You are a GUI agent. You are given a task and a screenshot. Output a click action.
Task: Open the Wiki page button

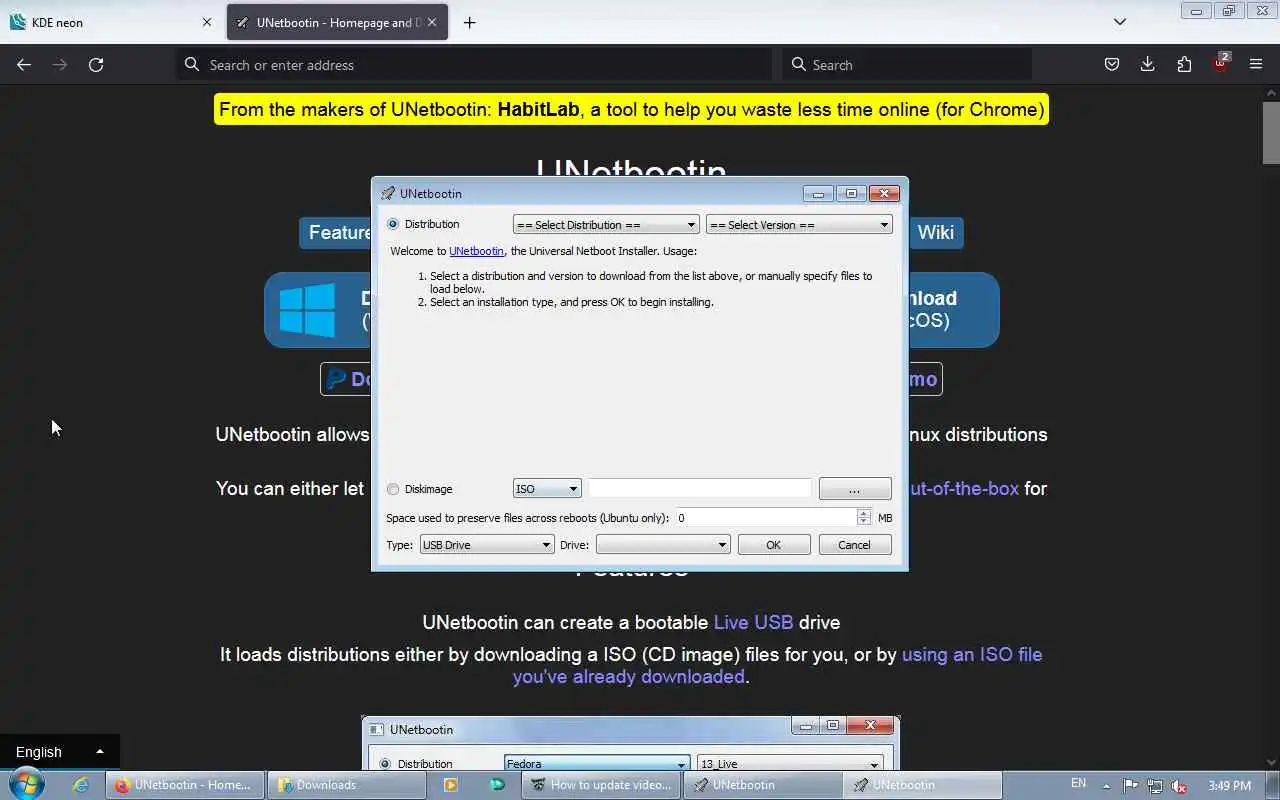click(x=936, y=232)
